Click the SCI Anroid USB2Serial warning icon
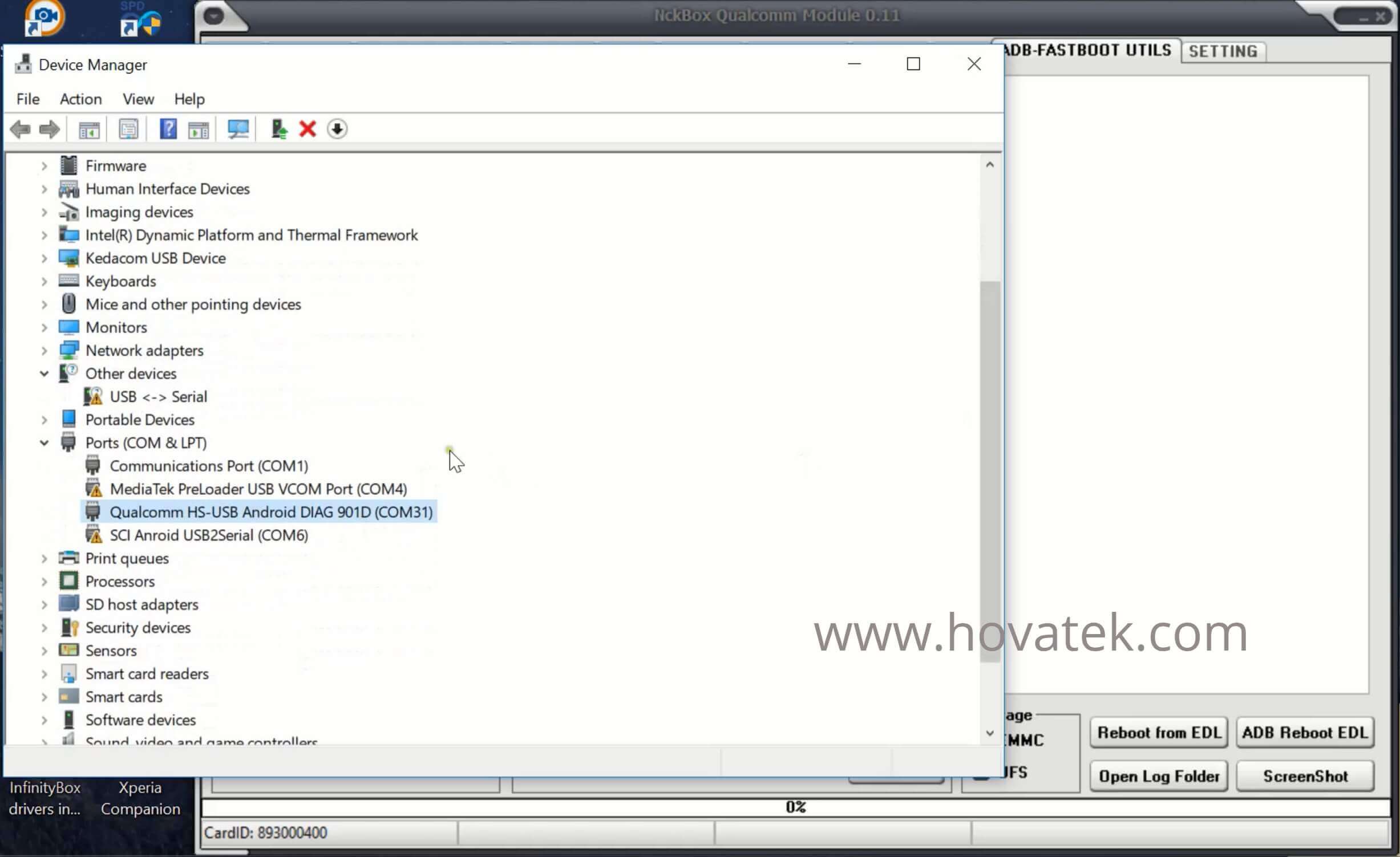The height and width of the screenshot is (857, 1400). tap(93, 534)
